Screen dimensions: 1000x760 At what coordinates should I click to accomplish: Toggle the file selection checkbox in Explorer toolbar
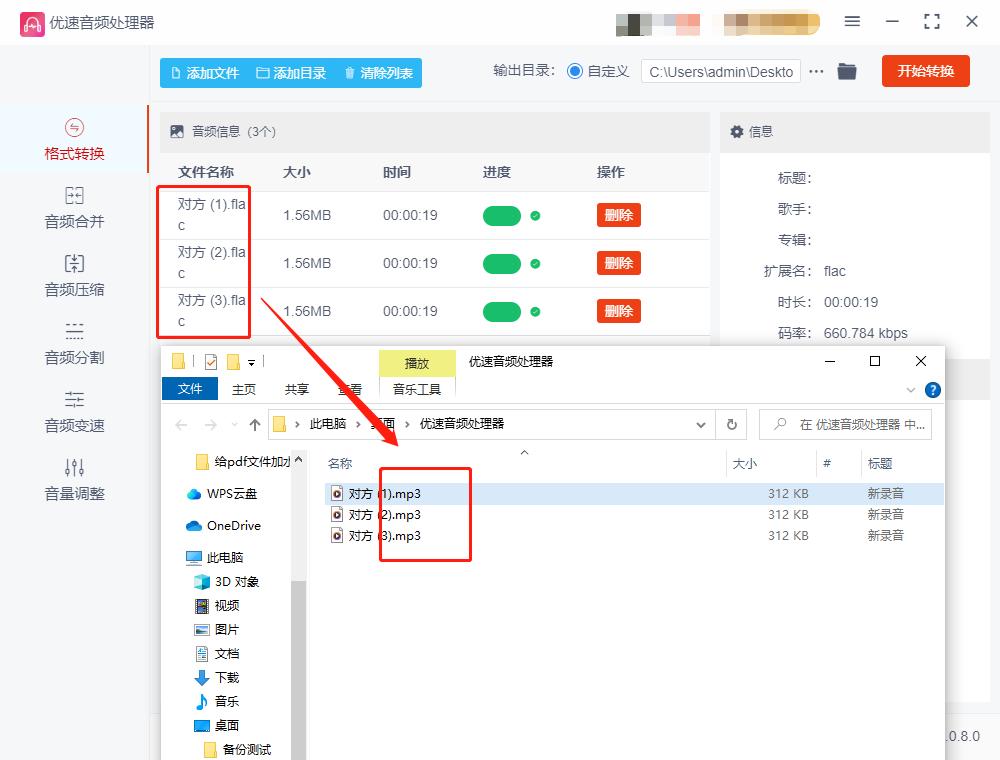pos(209,361)
